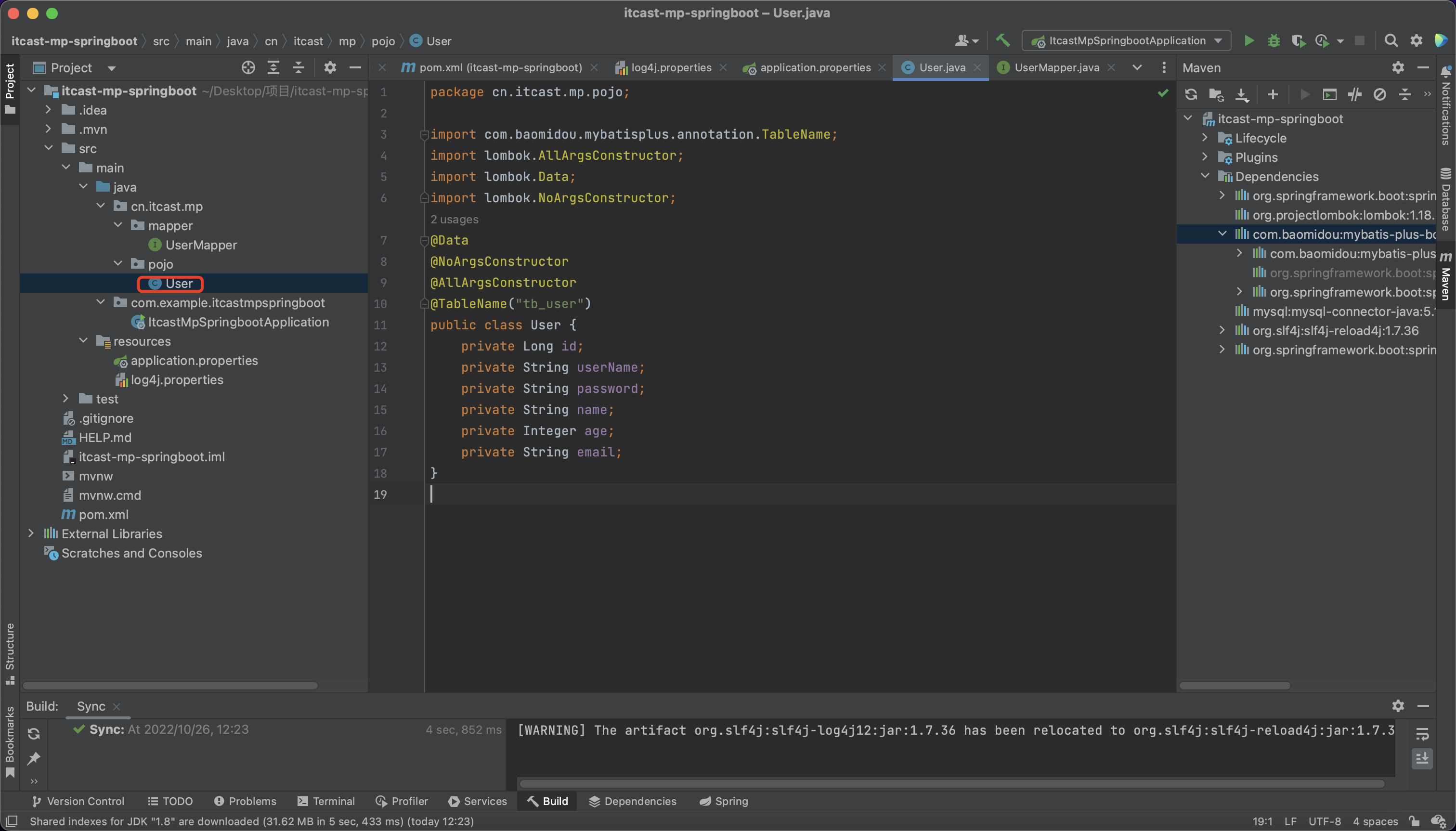Click Download Sources icon in Maven panel
The image size is (1456, 831).
point(1241,94)
